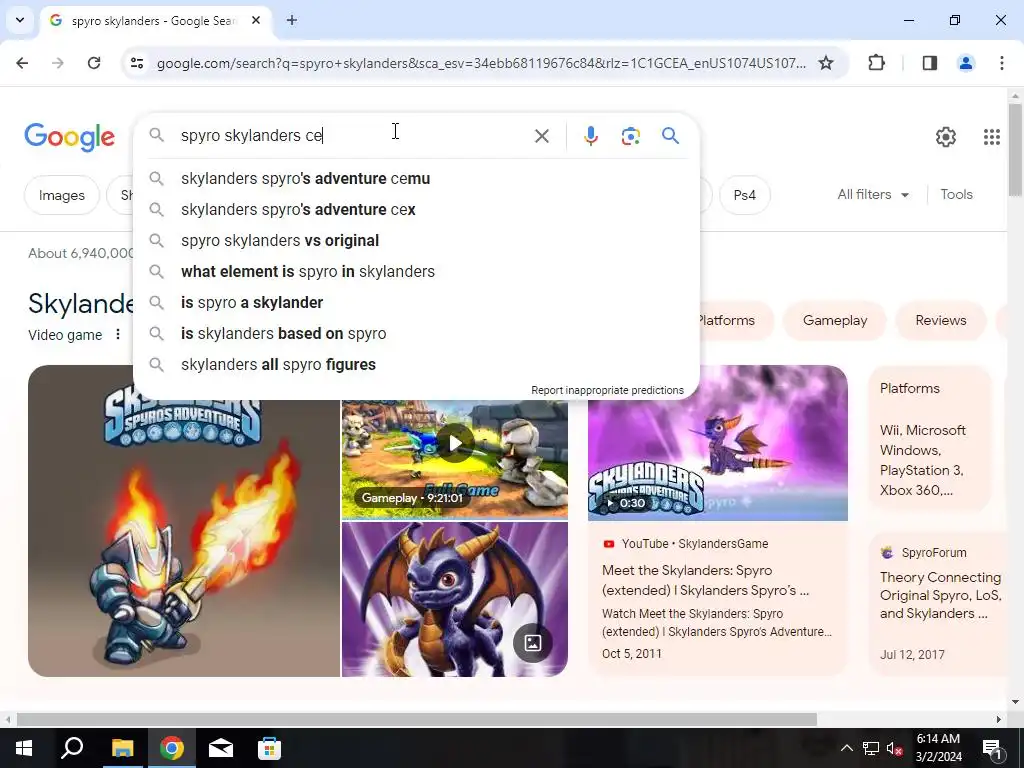Image resolution: width=1024 pixels, height=768 pixels.
Task: Choose suggestion is spyro a skylander
Action: pos(417,302)
